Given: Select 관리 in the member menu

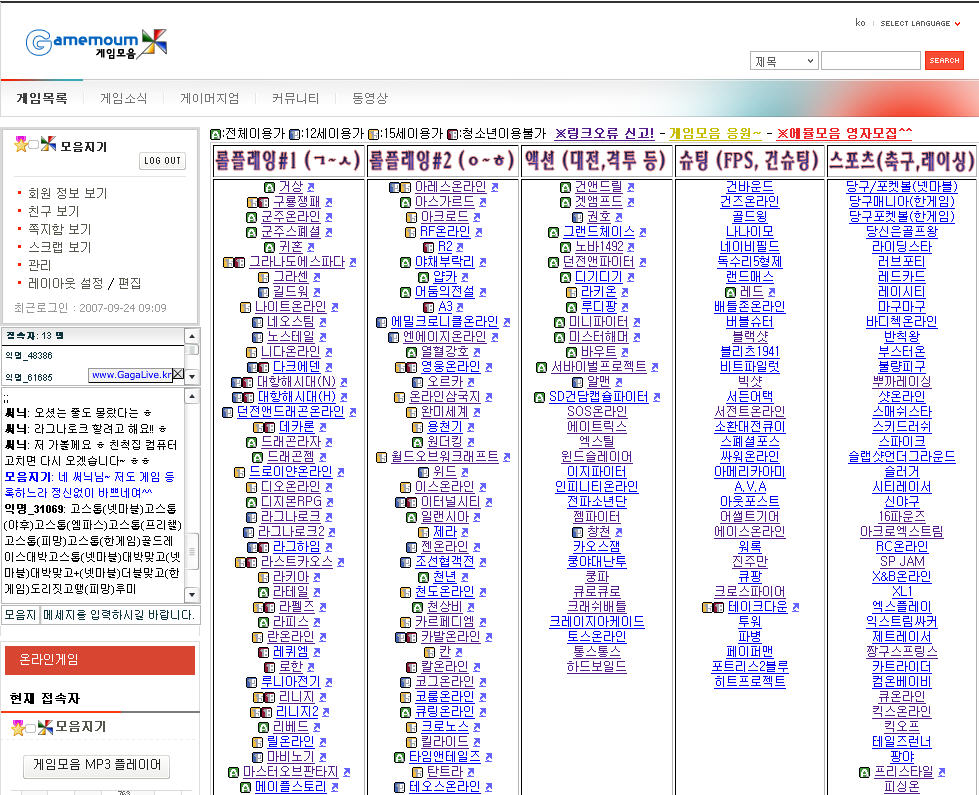Looking at the screenshot, I should (x=39, y=266).
